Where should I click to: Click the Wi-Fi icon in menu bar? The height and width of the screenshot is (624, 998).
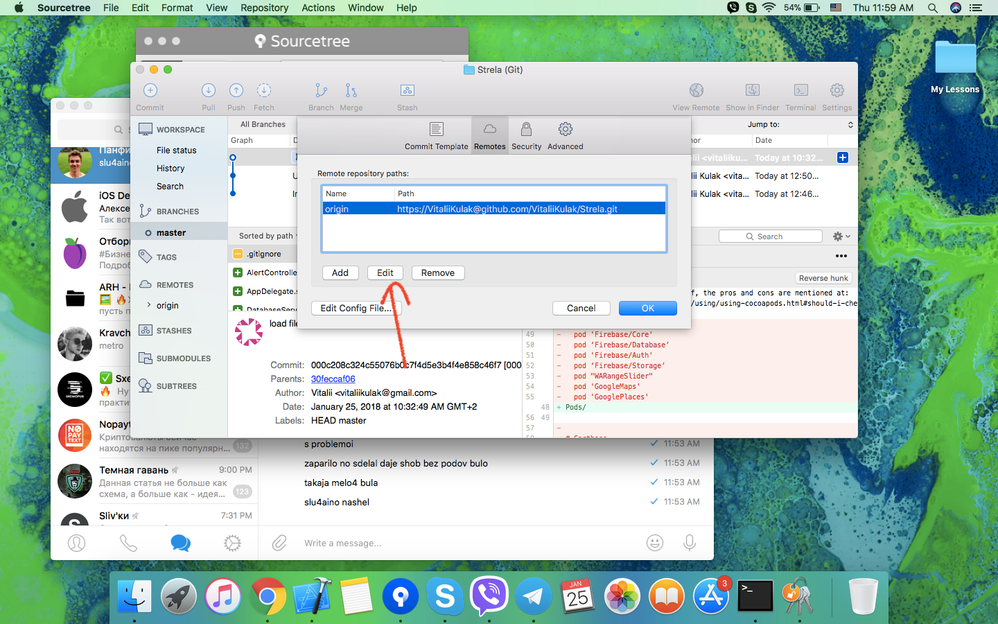769,8
